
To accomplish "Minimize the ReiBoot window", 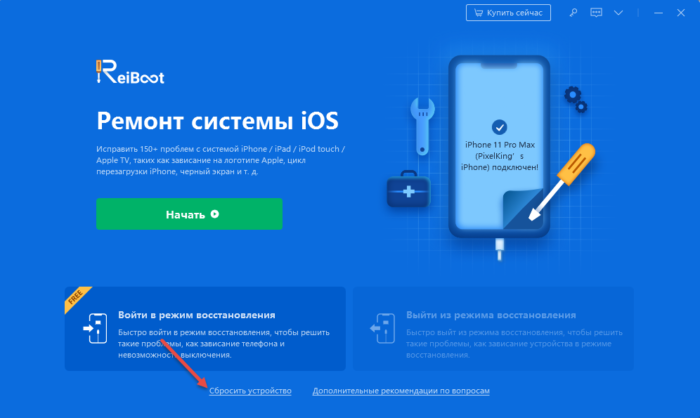I will tap(658, 13).
